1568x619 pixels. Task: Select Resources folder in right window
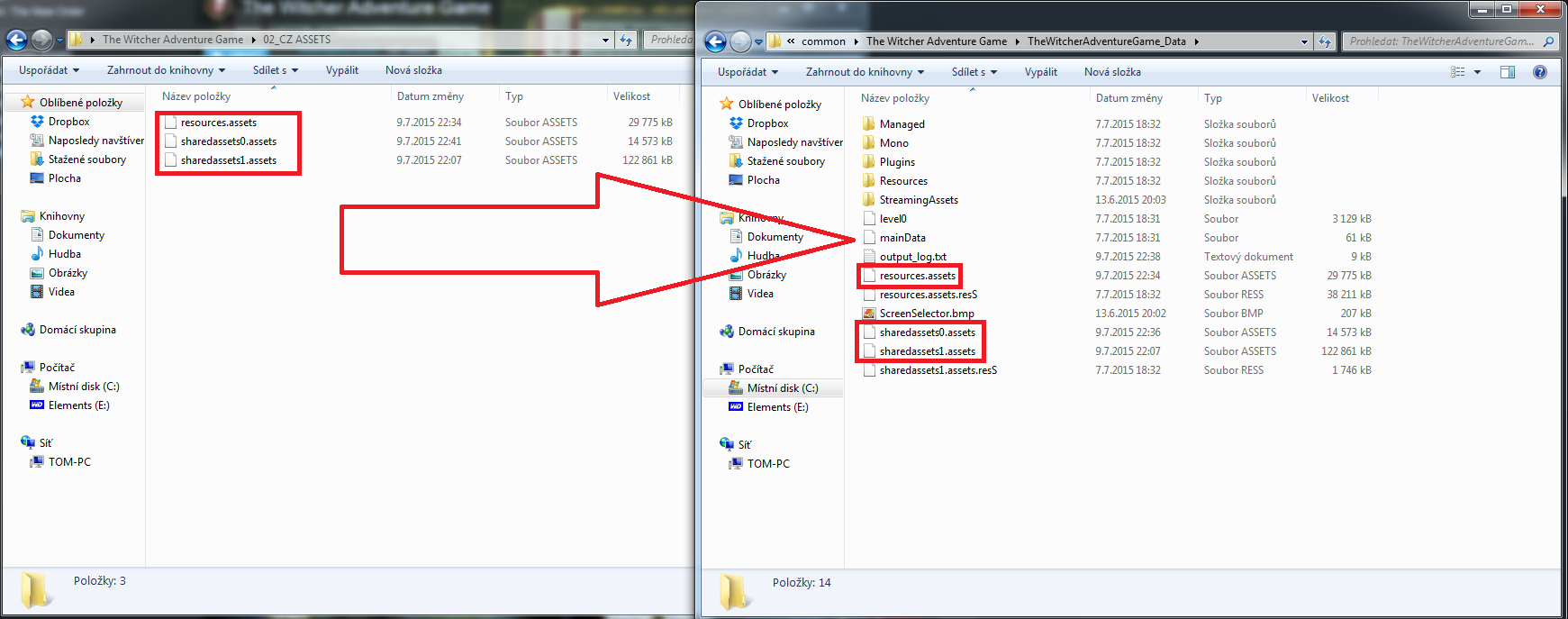[903, 181]
